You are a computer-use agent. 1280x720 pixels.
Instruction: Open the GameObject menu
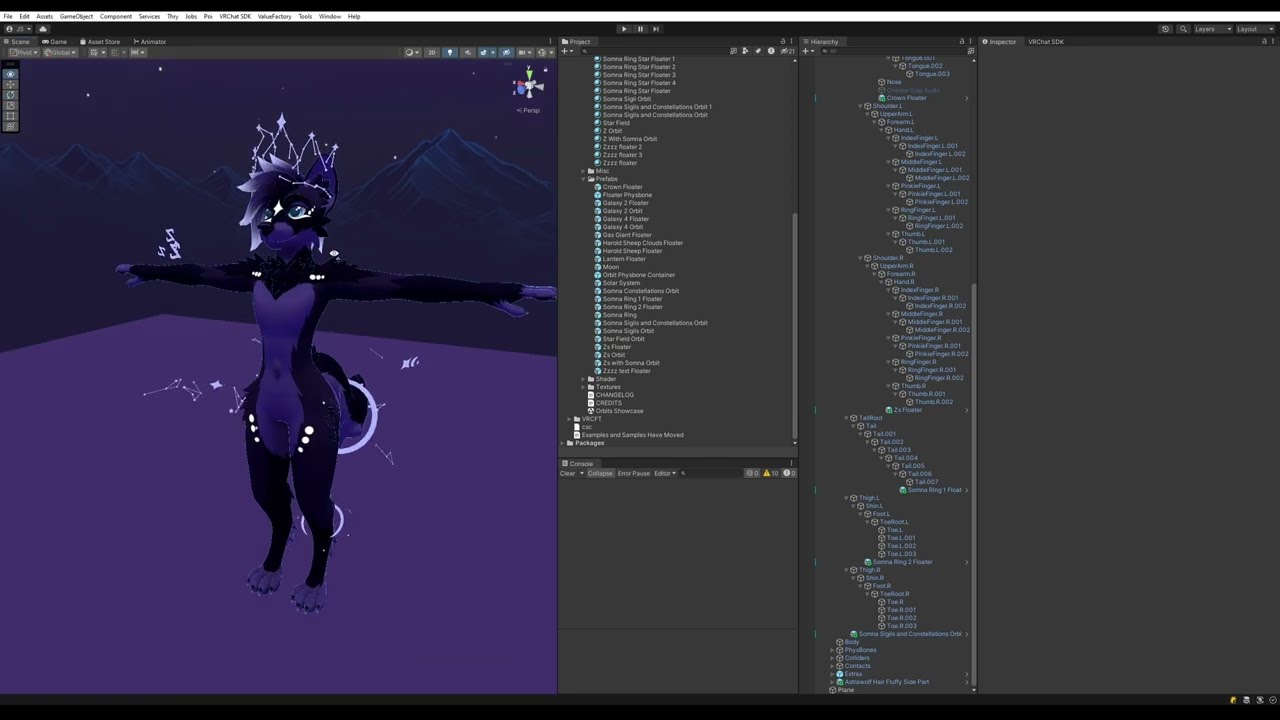(x=76, y=16)
